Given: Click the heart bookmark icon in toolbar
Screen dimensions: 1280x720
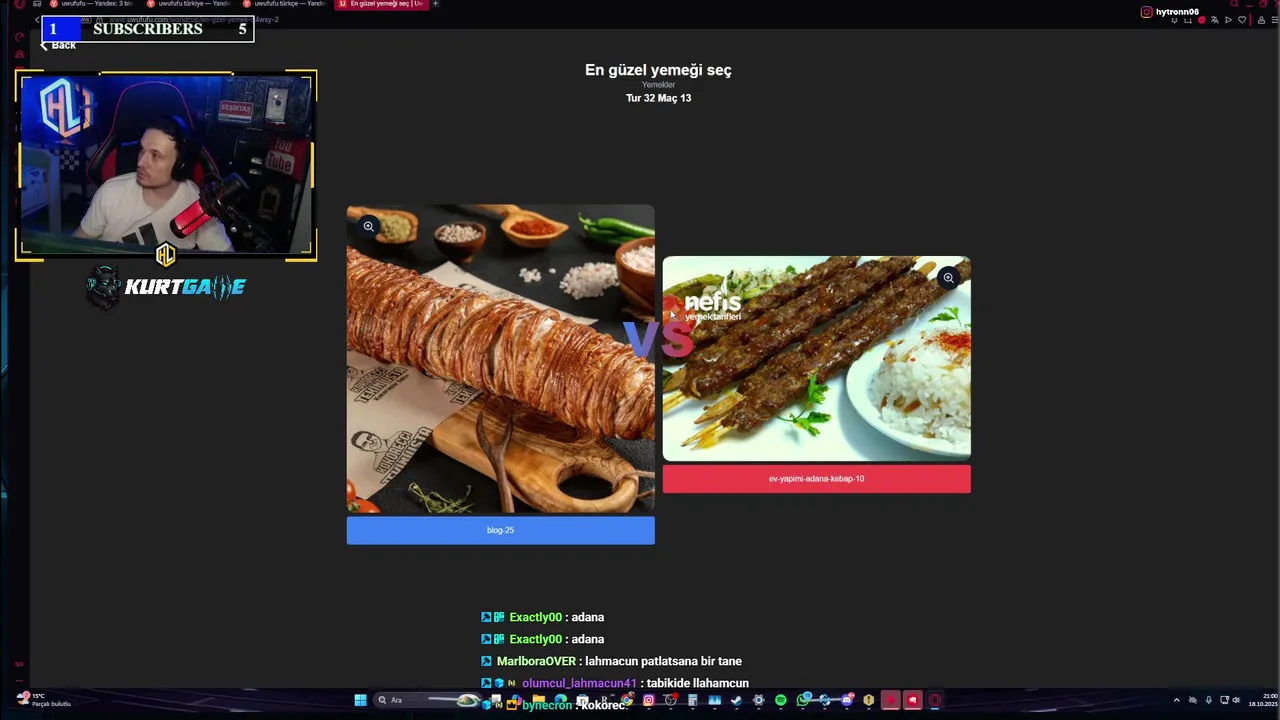Looking at the screenshot, I should [1242, 20].
